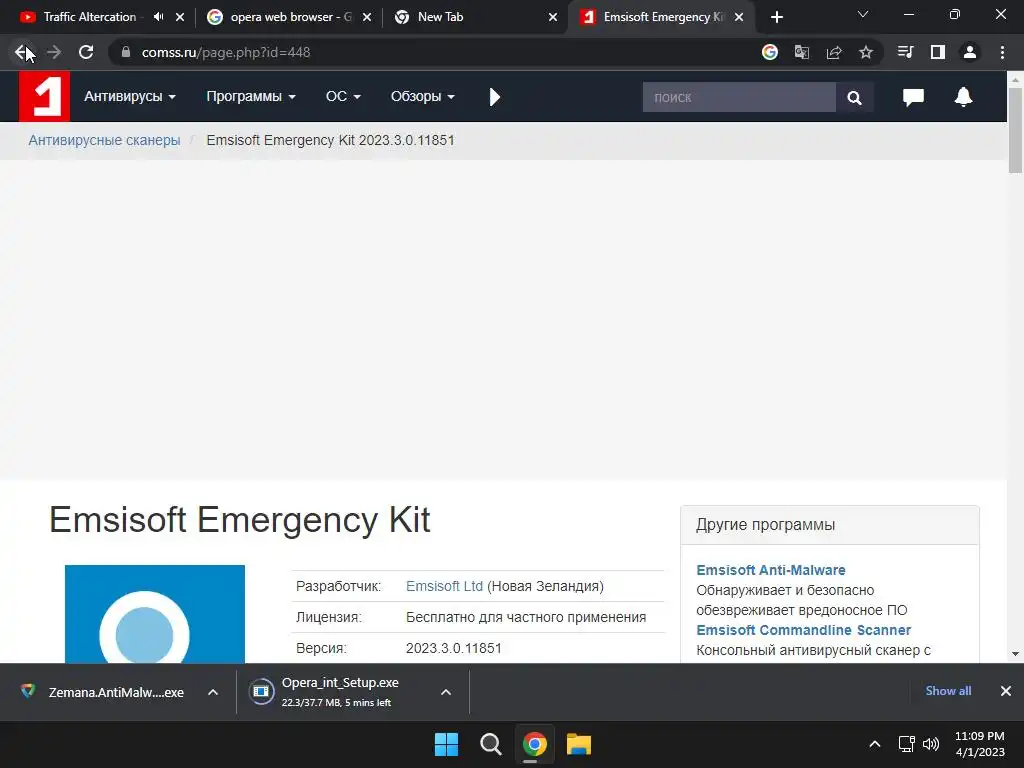1024x768 pixels.
Task: Open the Chrome profile icon
Action: tap(970, 52)
